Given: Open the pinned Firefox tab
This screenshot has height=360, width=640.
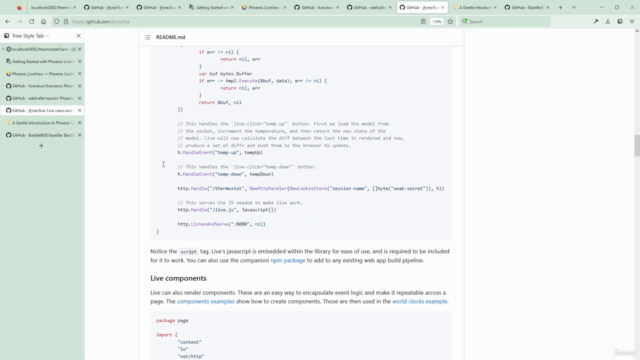Looking at the screenshot, I should 19,7.
